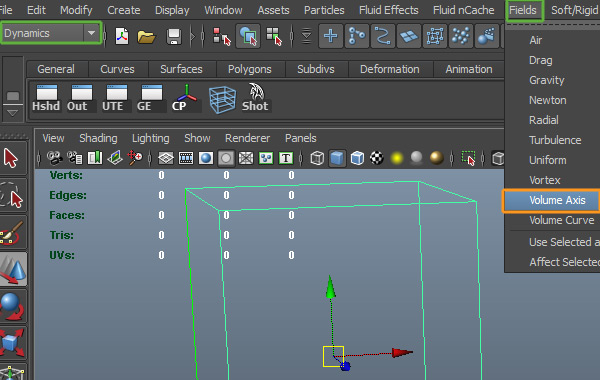The width and height of the screenshot is (600, 380).
Task: Click the textured checker sphere icon
Action: (x=377, y=158)
